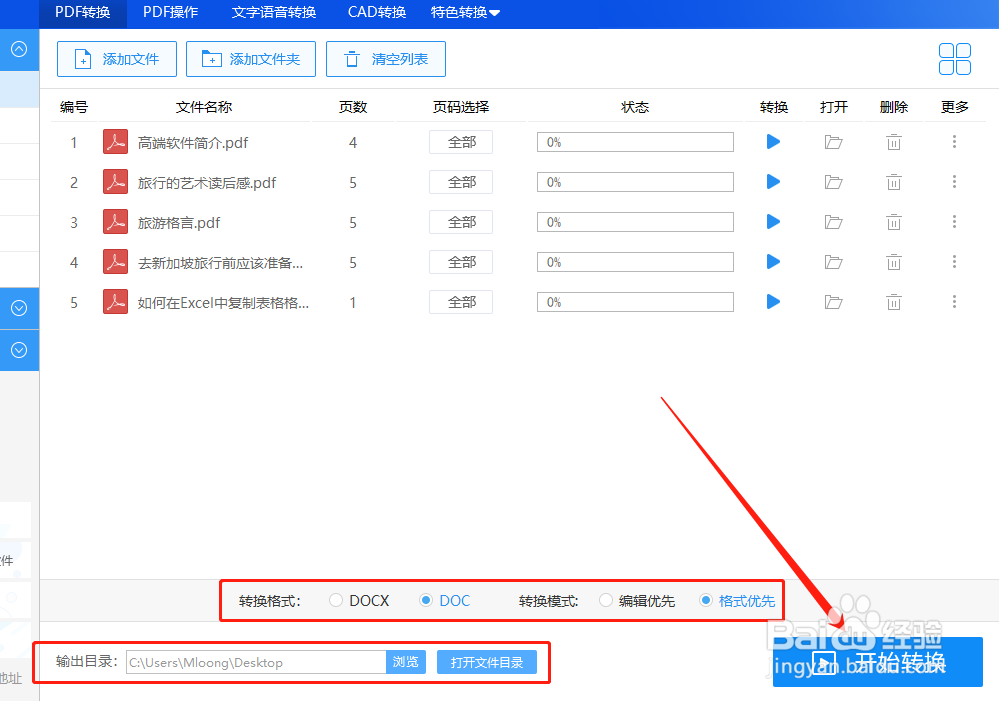The image size is (999, 701).
Task: Delete 旅游格言.pdf using its trash icon
Action: click(893, 222)
